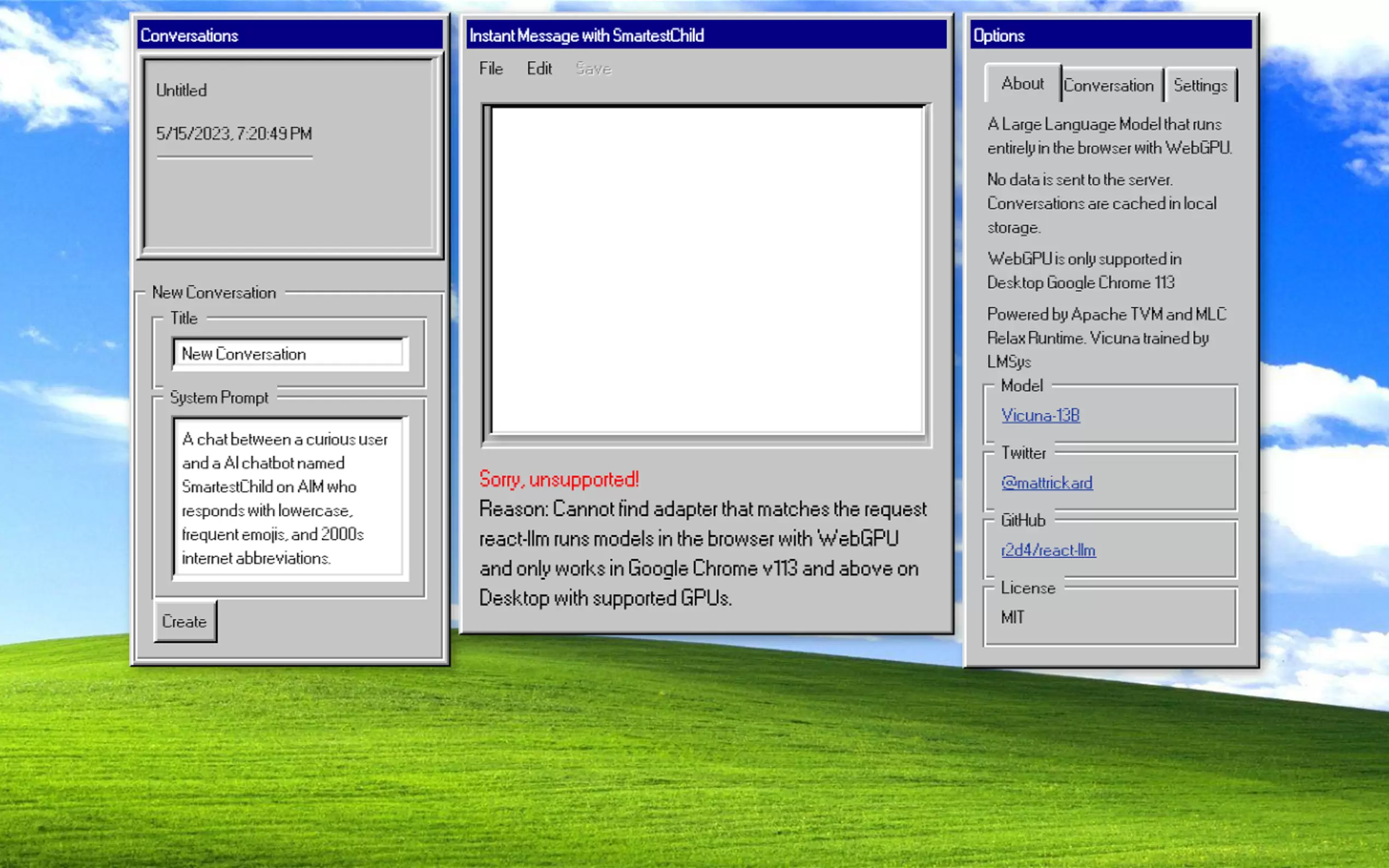Viewport: 1389px width, 868px height.
Task: Click the MIT license text
Action: tap(1012, 617)
